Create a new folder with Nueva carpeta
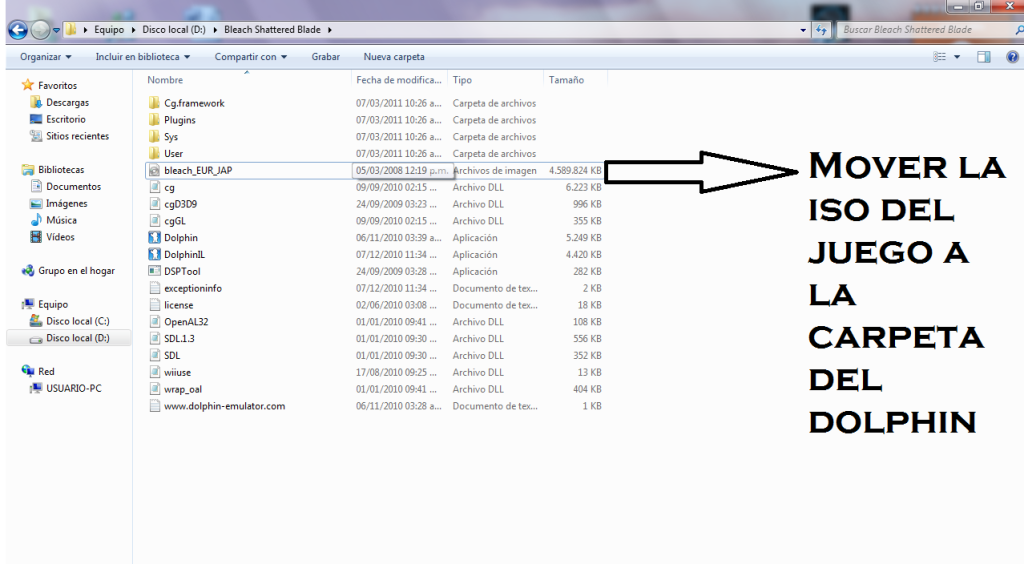 pos(394,57)
